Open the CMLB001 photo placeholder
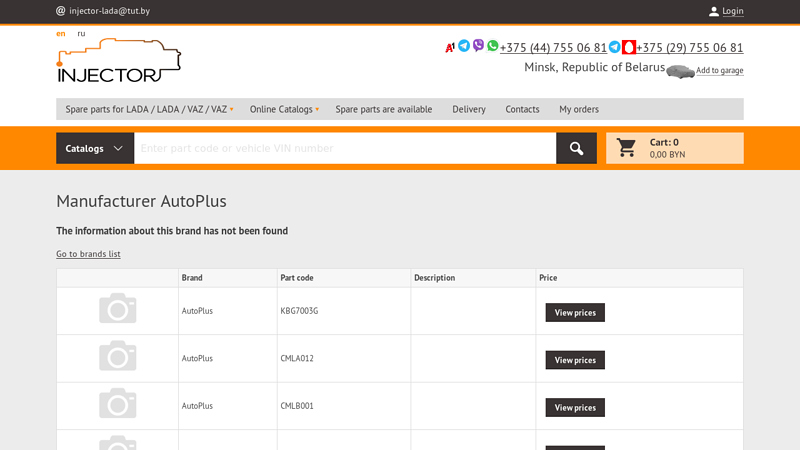Image resolution: width=800 pixels, height=450 pixels. click(x=117, y=403)
